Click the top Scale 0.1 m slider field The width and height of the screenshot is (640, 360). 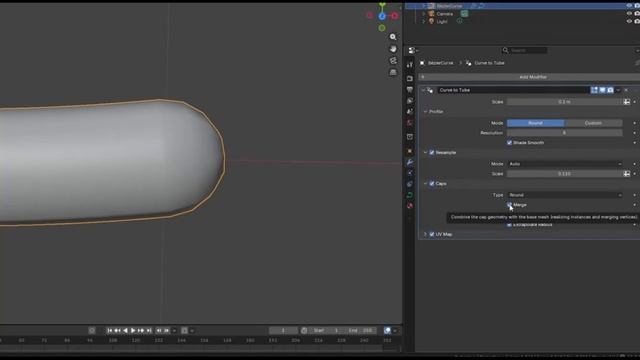click(x=564, y=102)
